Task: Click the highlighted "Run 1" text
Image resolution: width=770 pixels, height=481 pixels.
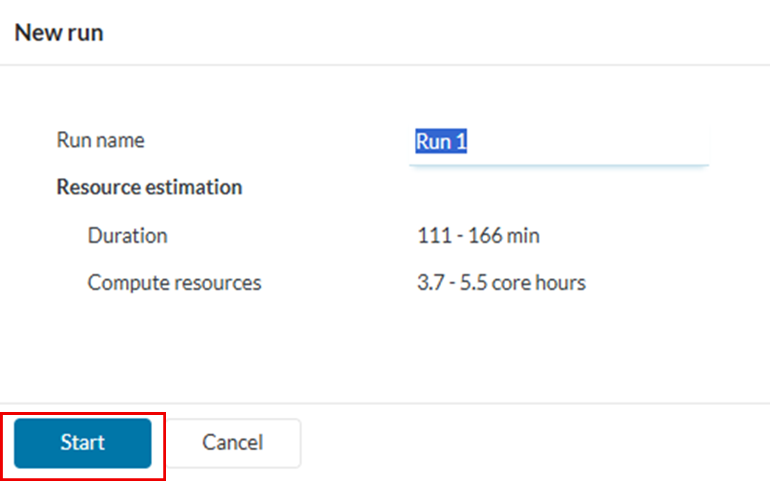Action: point(441,142)
